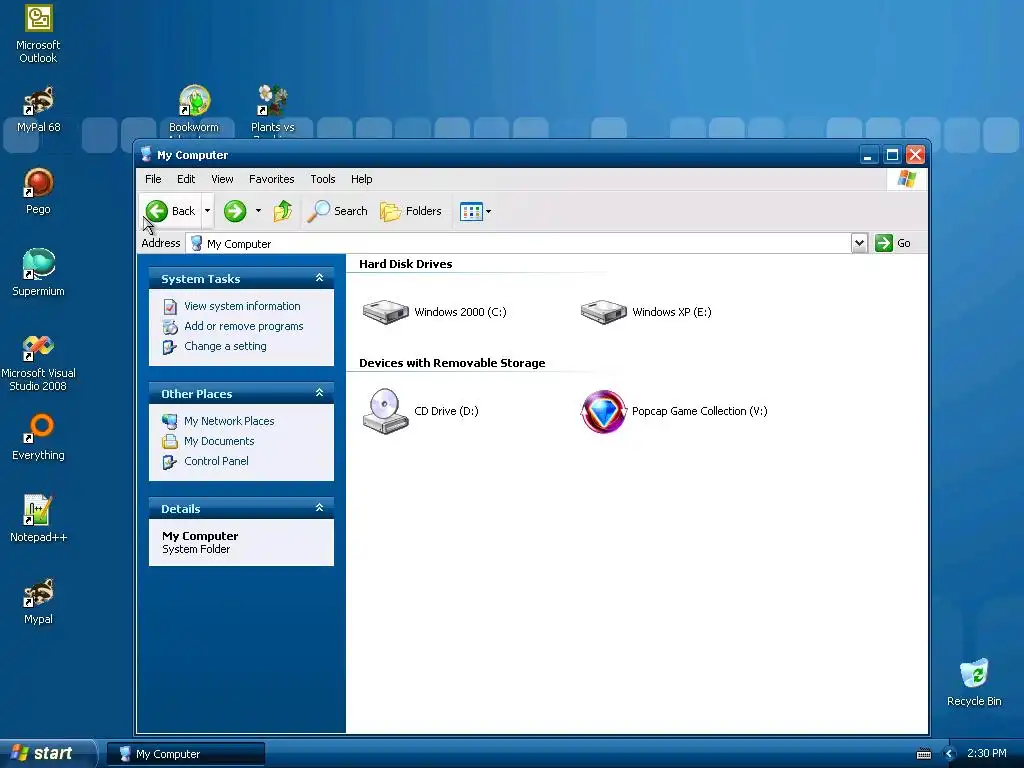Click the View system information icon
This screenshot has height=768, width=1024.
170,306
